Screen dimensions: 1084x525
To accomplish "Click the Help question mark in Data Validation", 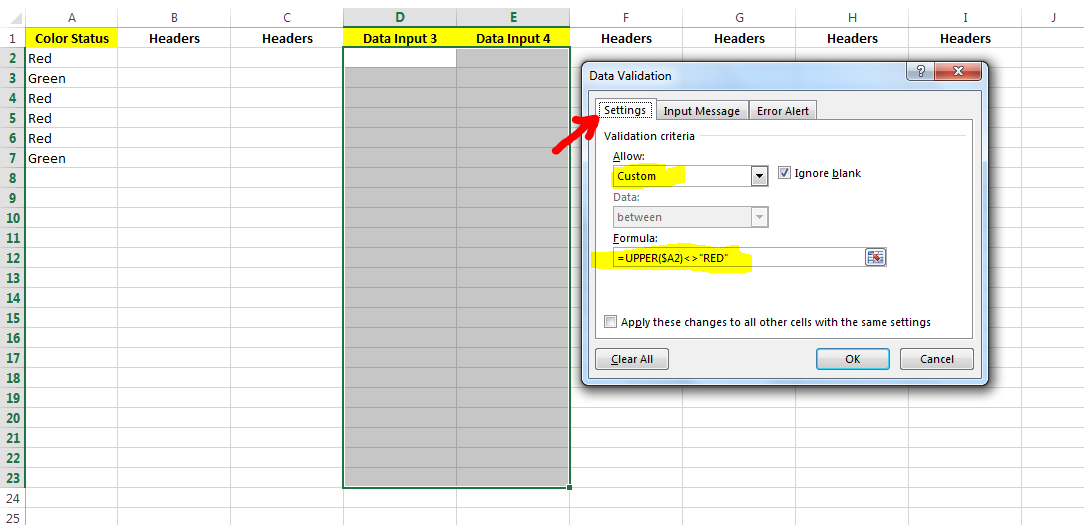I will (x=919, y=71).
